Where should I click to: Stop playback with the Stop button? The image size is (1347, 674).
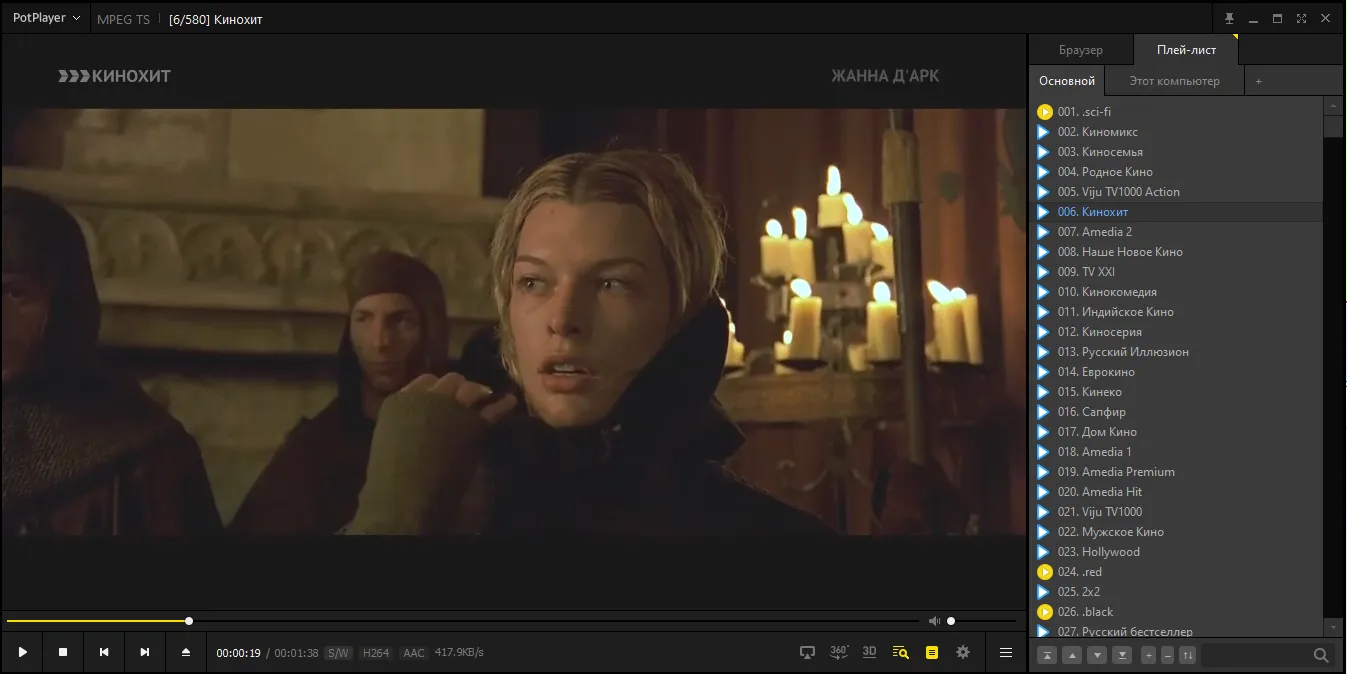(63, 652)
